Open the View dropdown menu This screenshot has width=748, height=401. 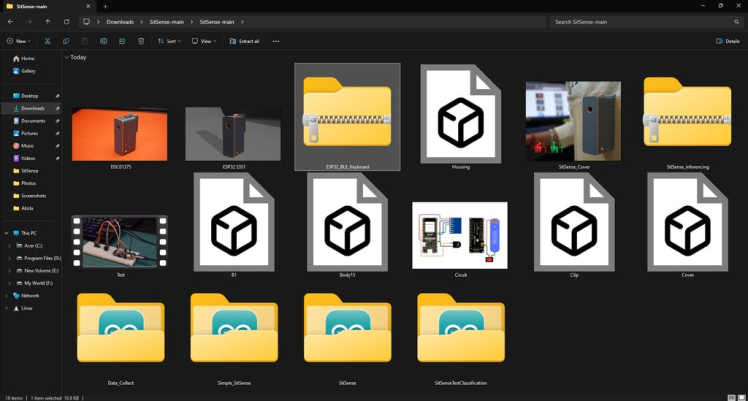click(205, 41)
